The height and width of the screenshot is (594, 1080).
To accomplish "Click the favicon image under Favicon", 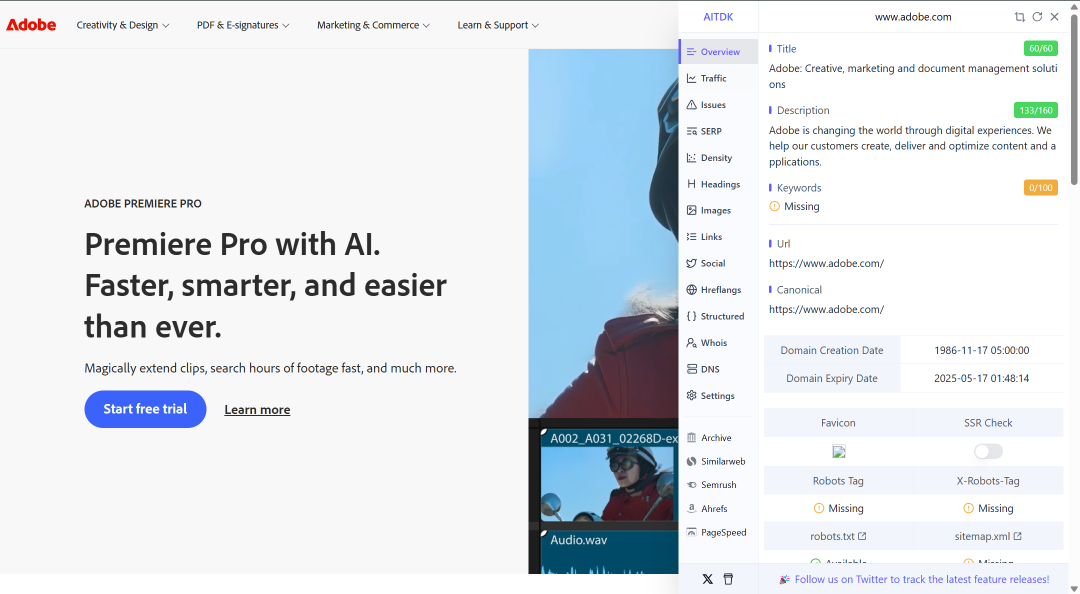I will point(838,452).
